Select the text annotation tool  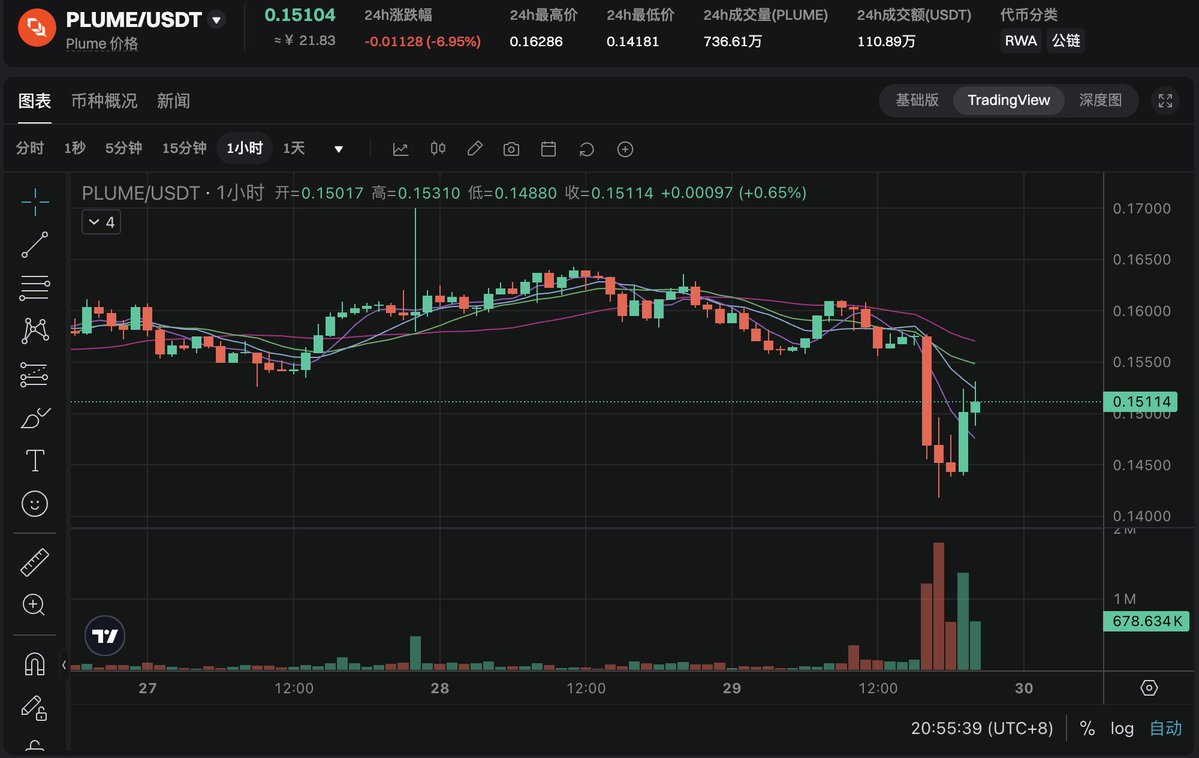(x=34, y=460)
